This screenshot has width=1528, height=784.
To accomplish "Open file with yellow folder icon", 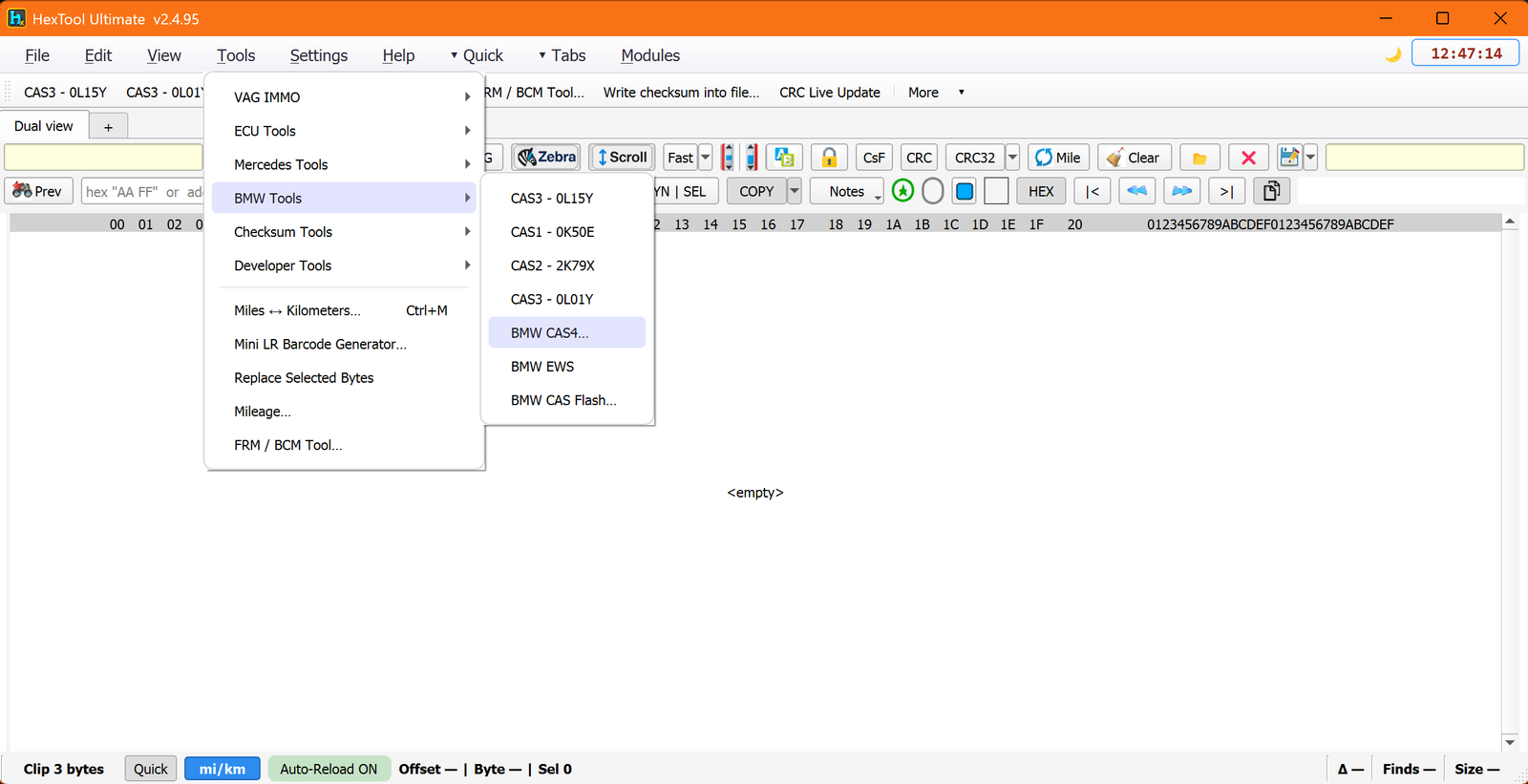I will point(1199,158).
